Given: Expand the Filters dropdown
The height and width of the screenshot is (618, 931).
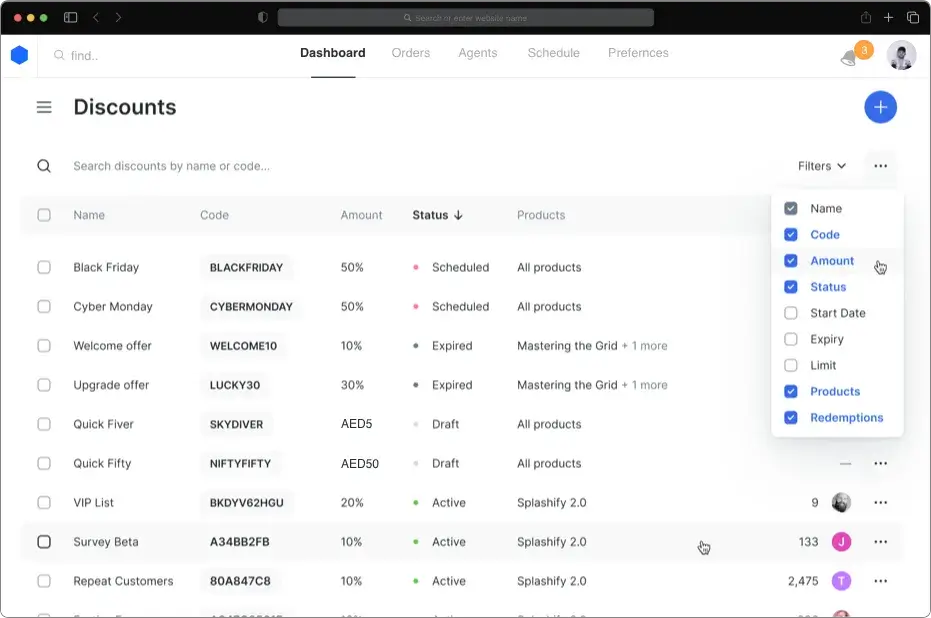Looking at the screenshot, I should (822, 166).
